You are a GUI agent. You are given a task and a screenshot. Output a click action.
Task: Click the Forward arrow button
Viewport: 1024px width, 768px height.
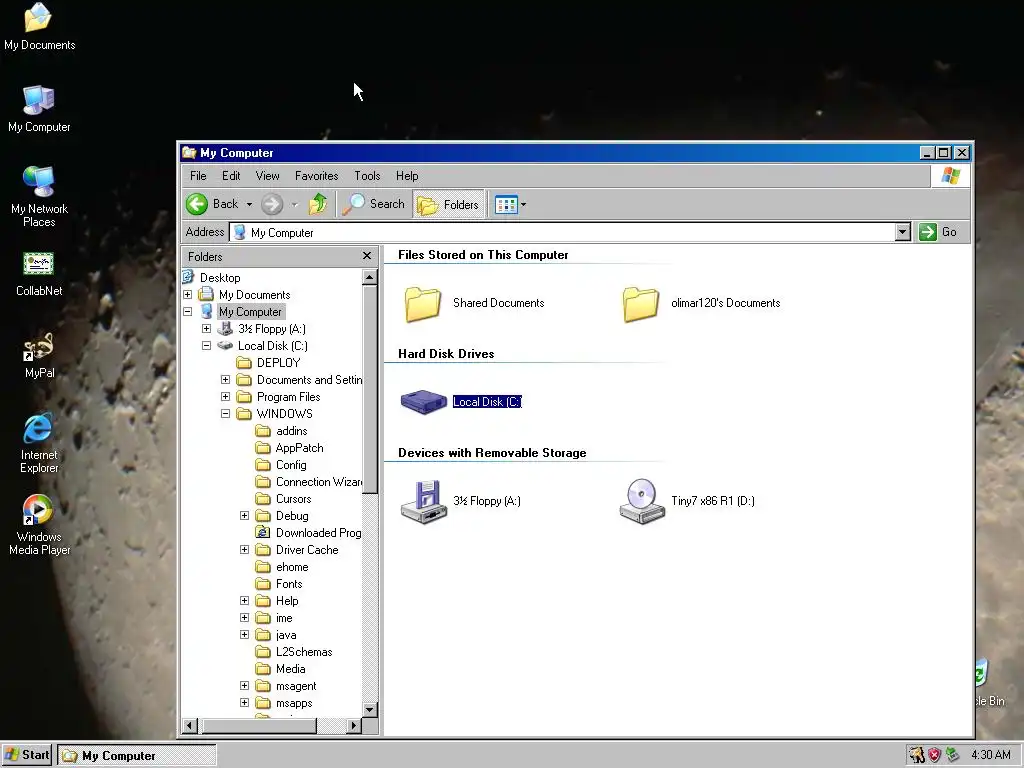pos(272,204)
